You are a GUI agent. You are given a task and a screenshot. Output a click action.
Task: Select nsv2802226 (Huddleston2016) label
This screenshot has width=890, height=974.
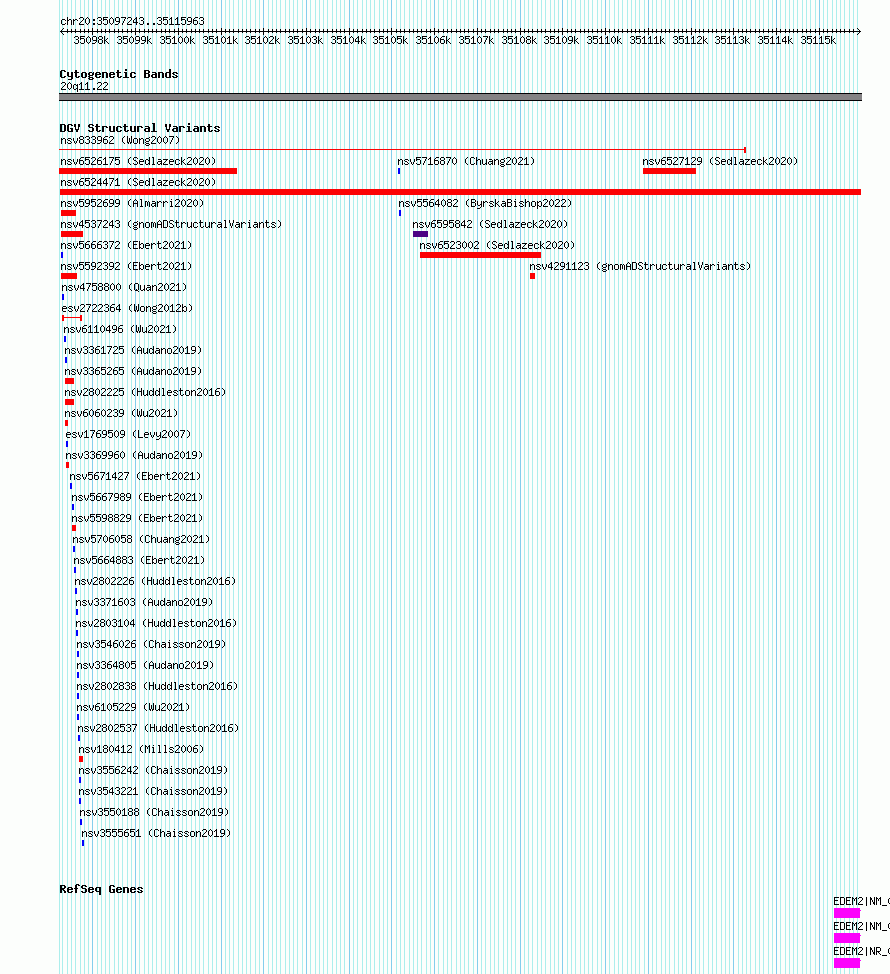click(155, 581)
